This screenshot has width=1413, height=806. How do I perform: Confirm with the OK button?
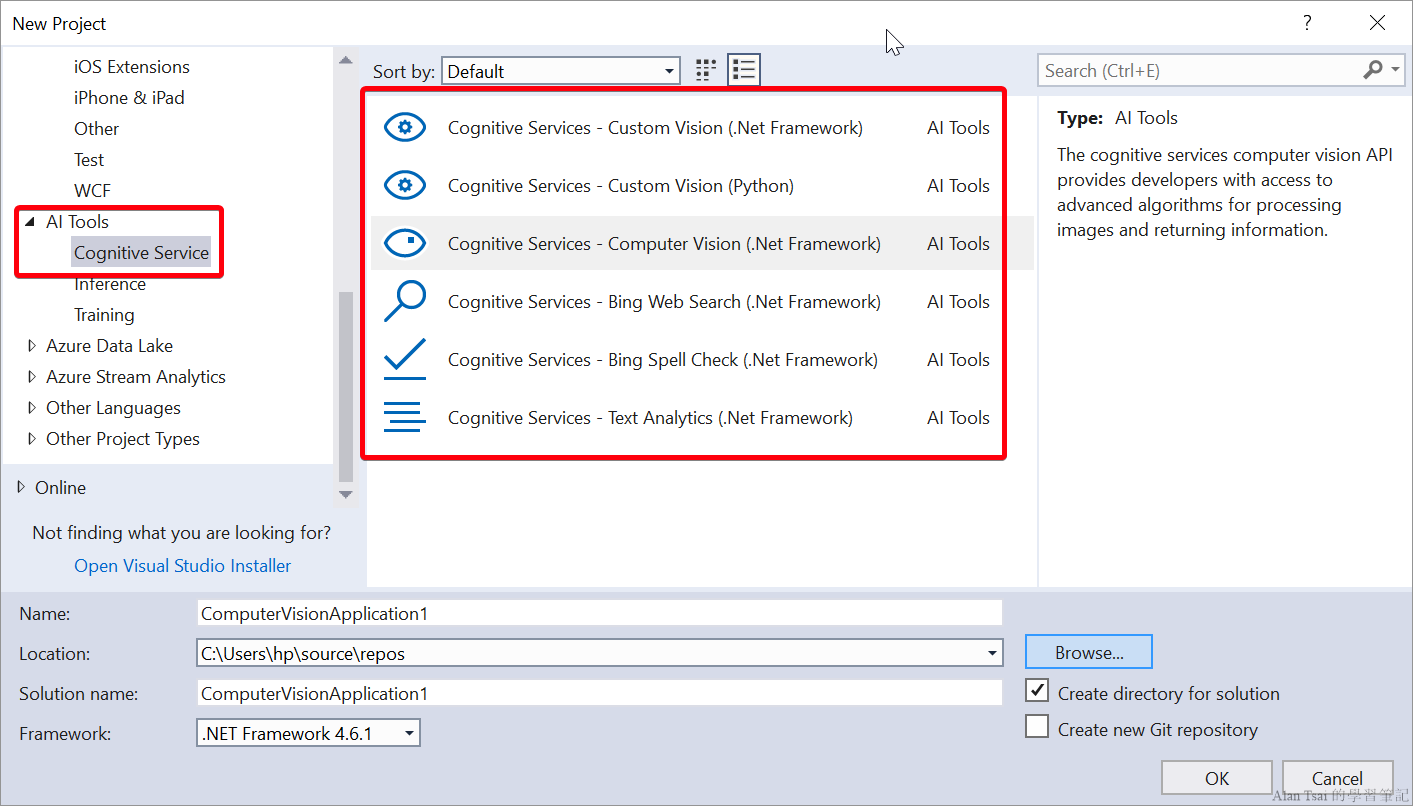pyautogui.click(x=1217, y=778)
